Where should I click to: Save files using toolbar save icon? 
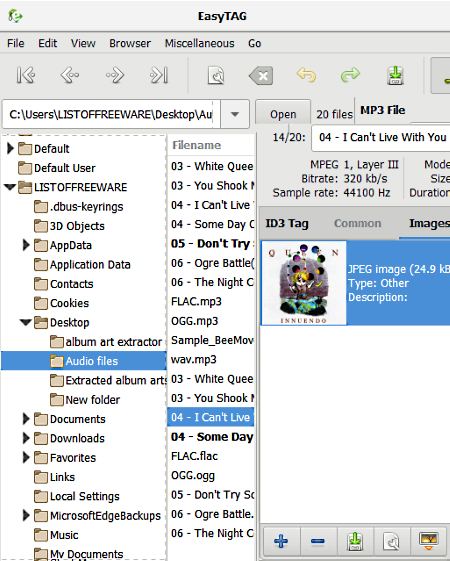click(395, 75)
